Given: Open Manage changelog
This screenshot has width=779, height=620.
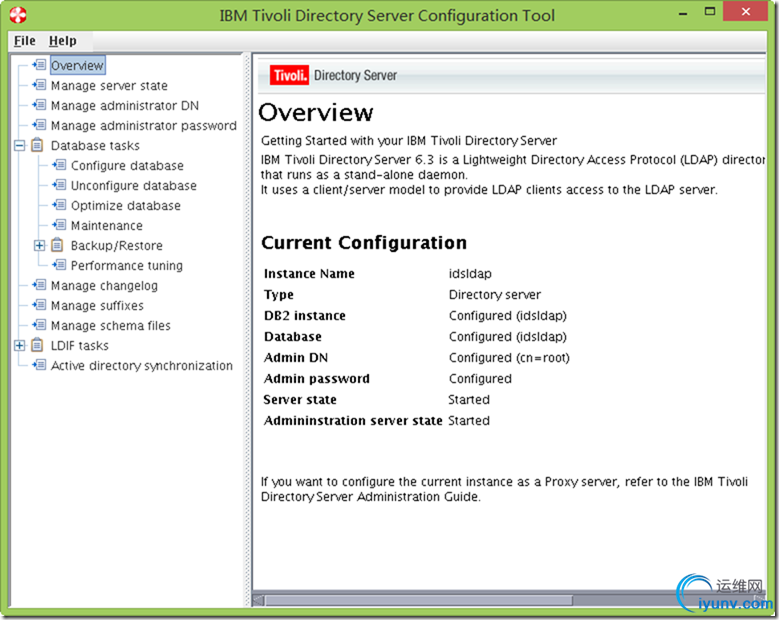Looking at the screenshot, I should (x=104, y=285).
